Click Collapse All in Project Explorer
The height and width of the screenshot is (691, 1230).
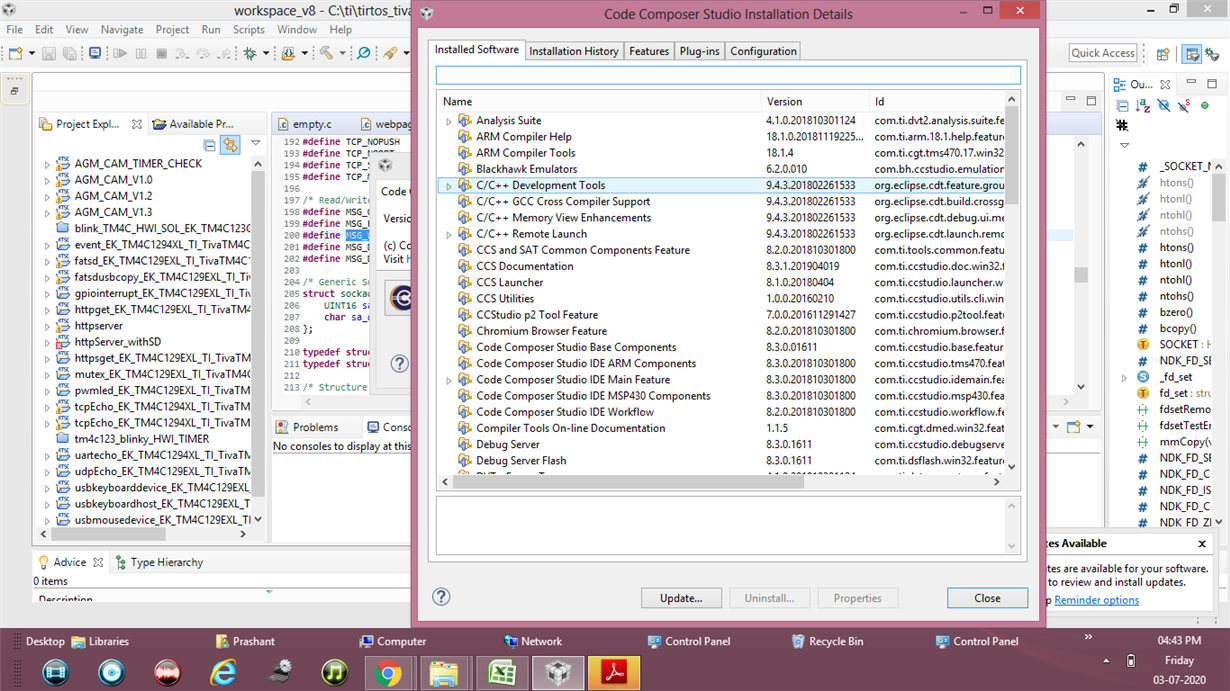click(210, 146)
